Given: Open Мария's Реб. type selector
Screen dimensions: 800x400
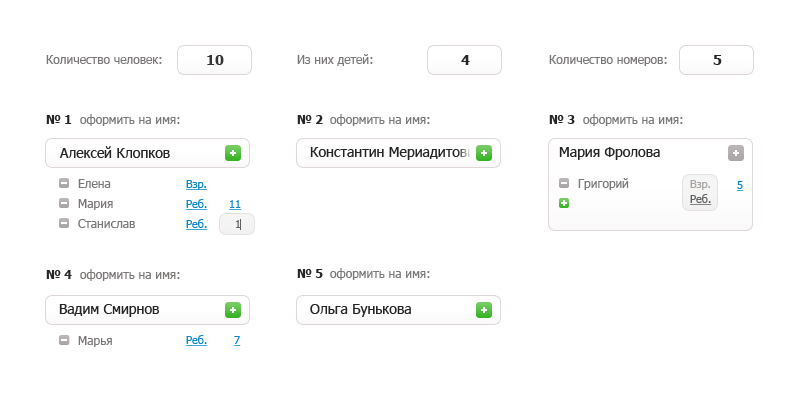Looking at the screenshot, I should click(196, 204).
